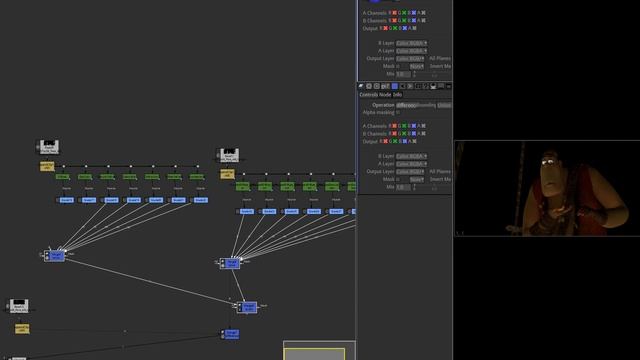Select the first green node in the right chain
This screenshot has width=640, height=360.
point(242,187)
